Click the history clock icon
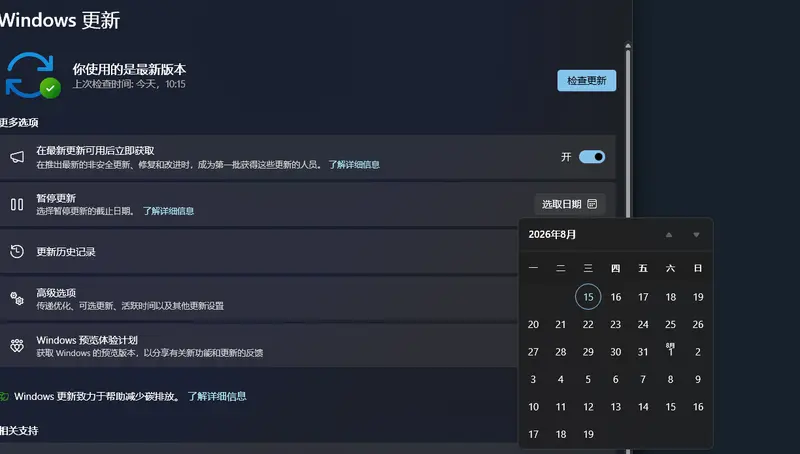 click(x=17, y=251)
